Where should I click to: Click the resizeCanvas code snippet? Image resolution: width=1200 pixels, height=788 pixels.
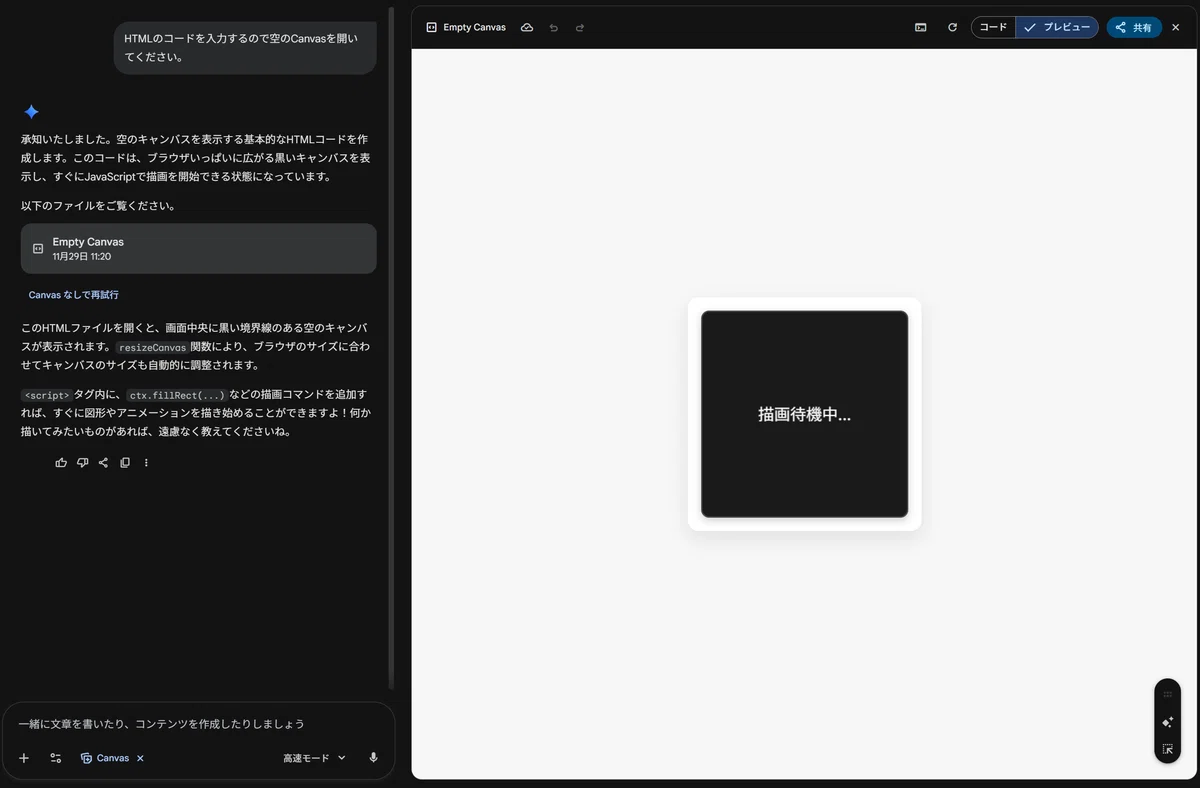click(x=152, y=347)
